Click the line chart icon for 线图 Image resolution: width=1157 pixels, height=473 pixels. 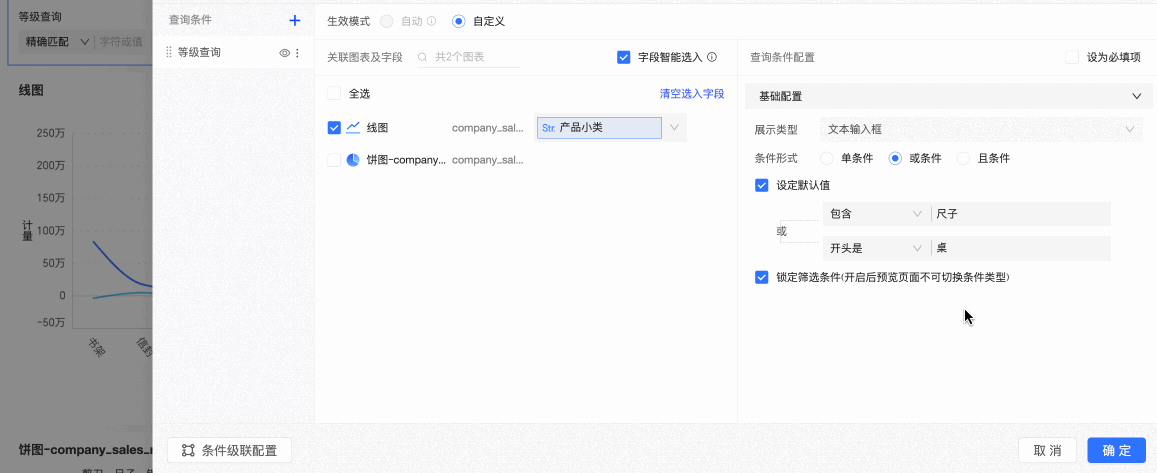tap(353, 128)
